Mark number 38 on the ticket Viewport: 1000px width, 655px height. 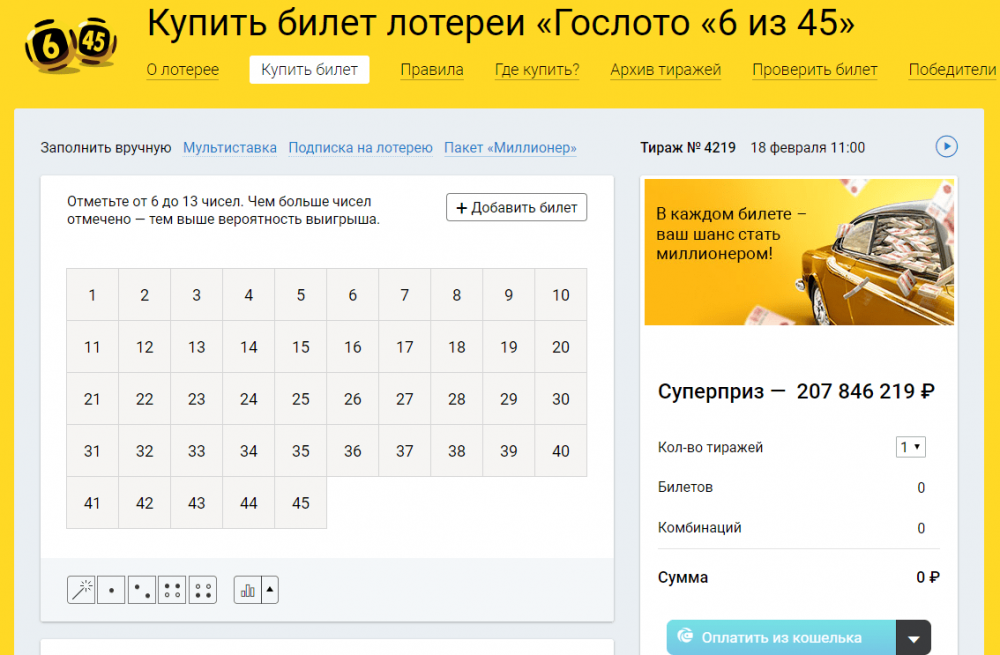[457, 451]
